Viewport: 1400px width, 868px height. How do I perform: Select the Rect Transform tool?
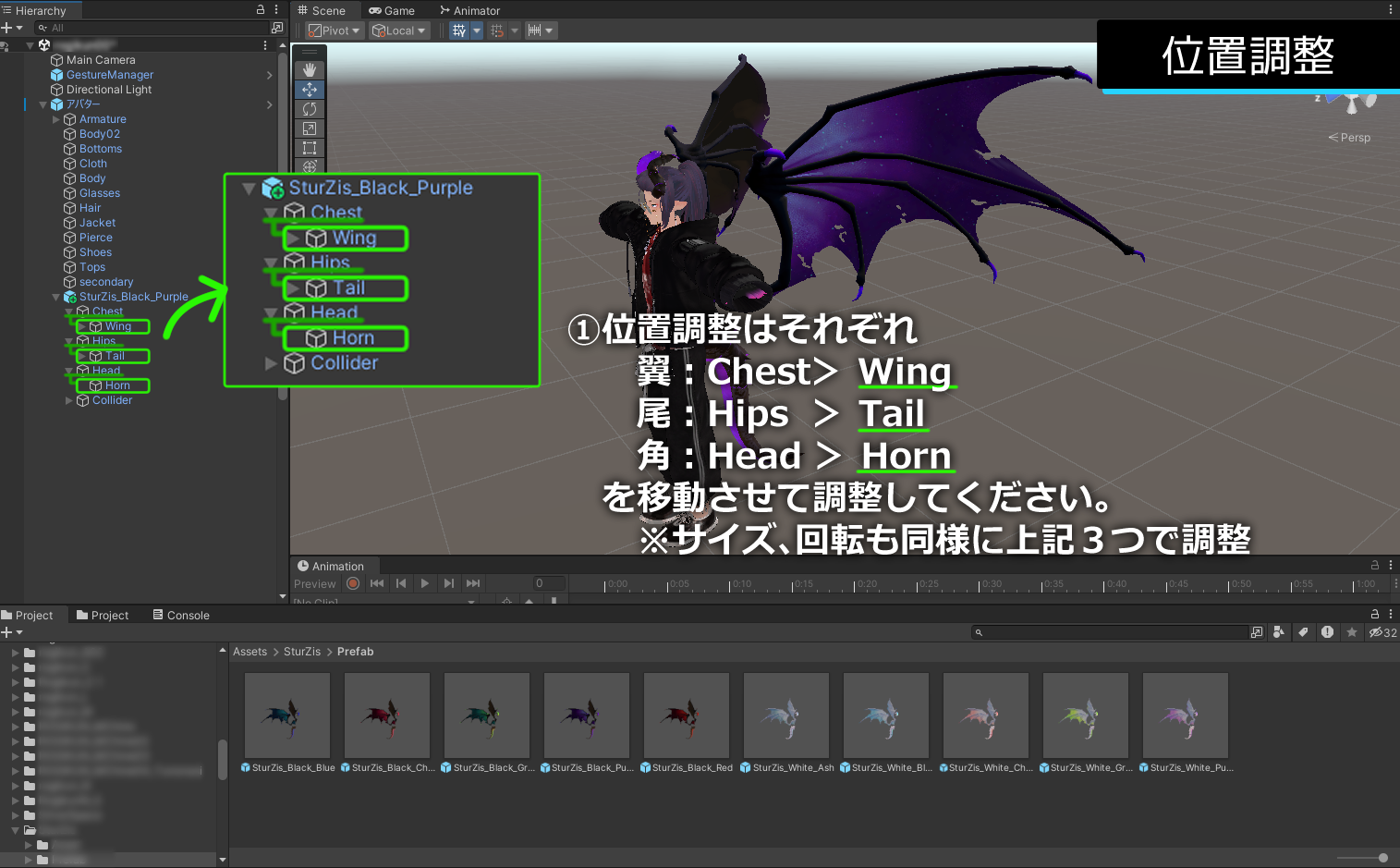click(310, 147)
